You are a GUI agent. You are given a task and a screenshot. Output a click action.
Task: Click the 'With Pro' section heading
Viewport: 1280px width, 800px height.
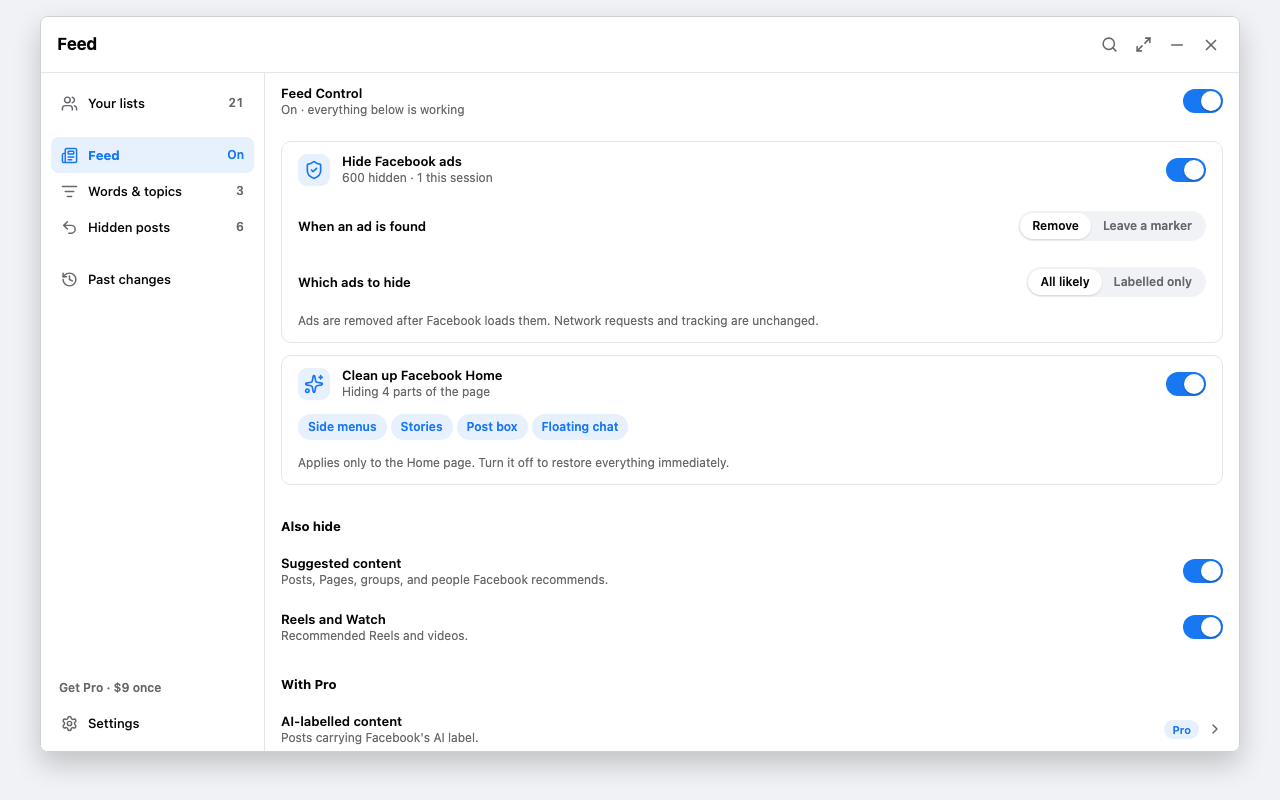click(309, 684)
